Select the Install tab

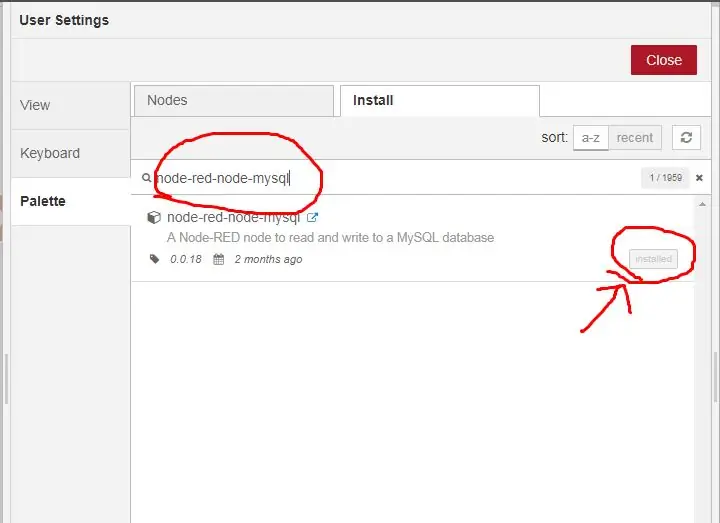440,101
